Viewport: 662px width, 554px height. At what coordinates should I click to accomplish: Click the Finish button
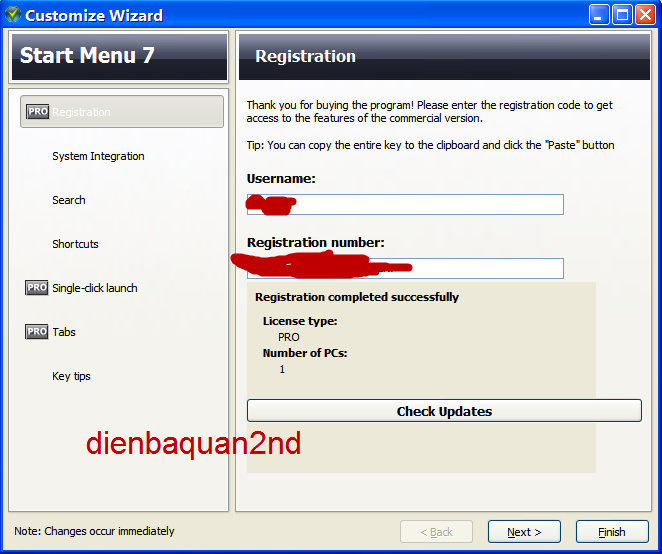pyautogui.click(x=612, y=532)
